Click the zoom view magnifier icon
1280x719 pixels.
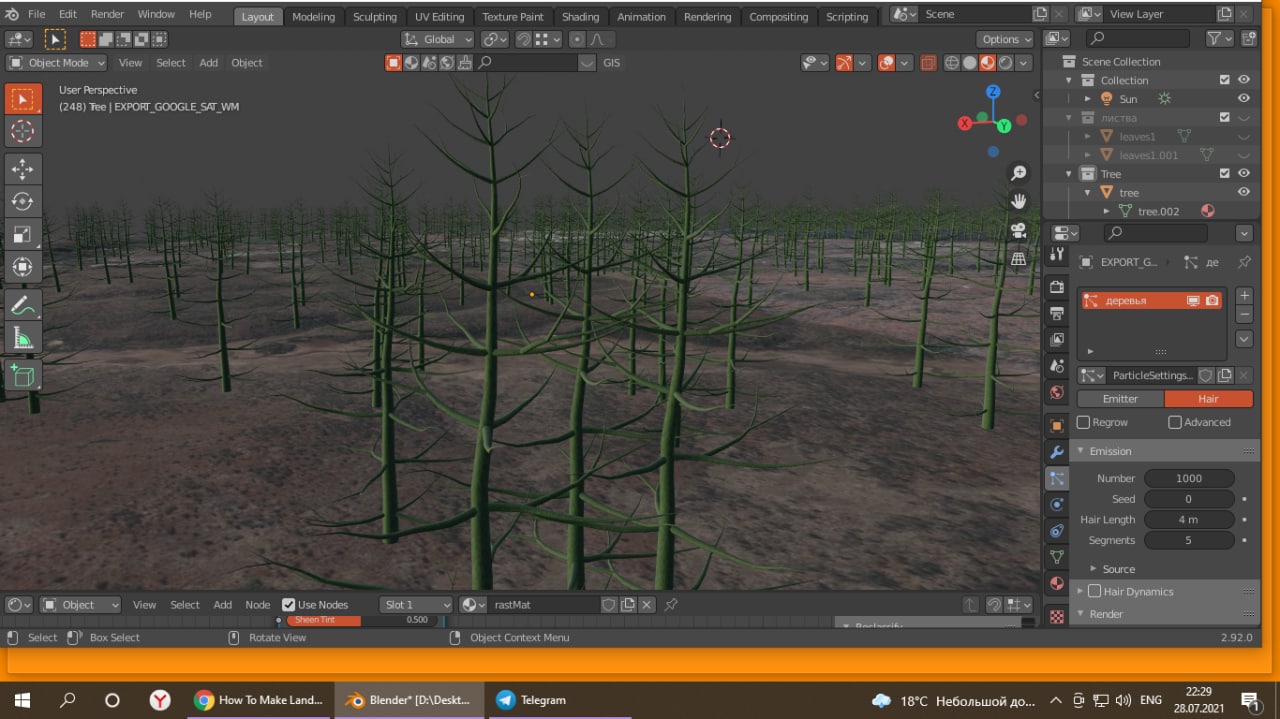1019,173
